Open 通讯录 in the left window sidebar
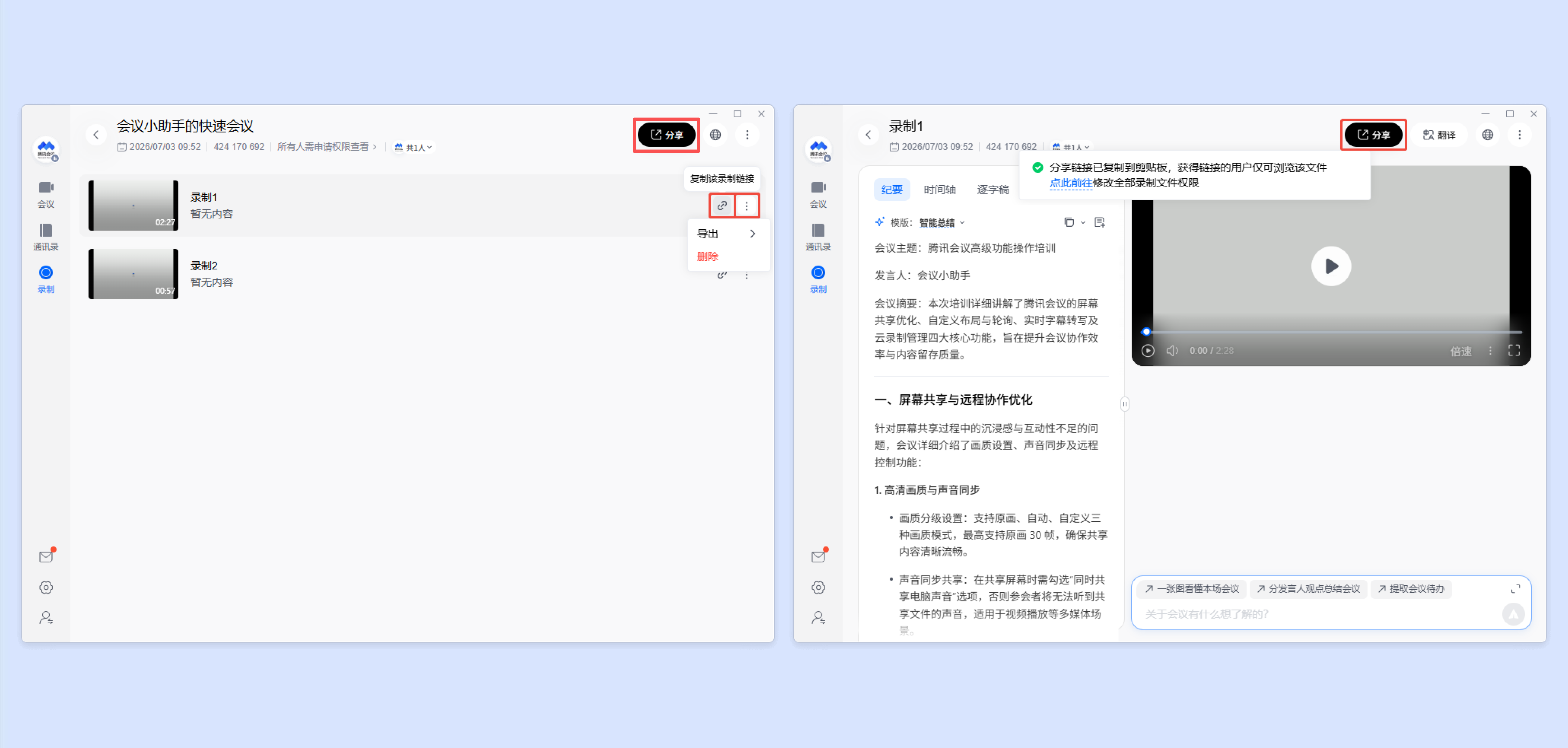The height and width of the screenshot is (748, 1568). click(46, 237)
